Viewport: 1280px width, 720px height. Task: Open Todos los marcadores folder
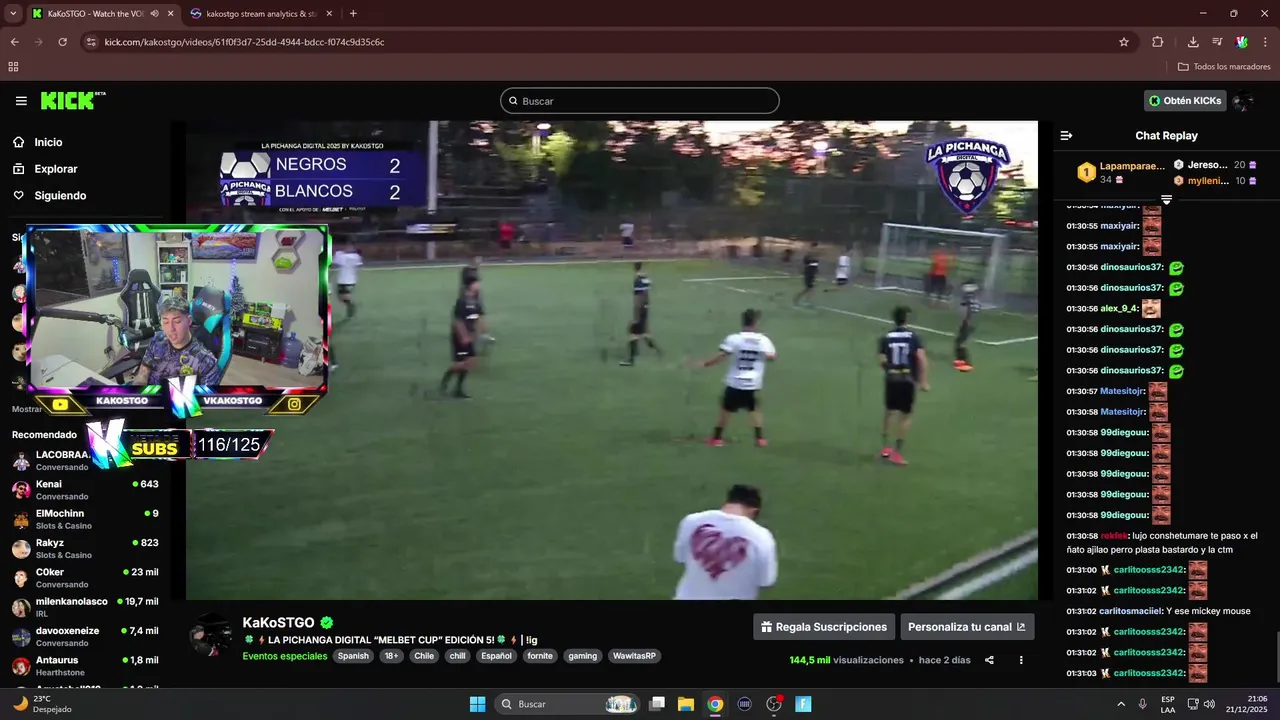[x=1224, y=67]
